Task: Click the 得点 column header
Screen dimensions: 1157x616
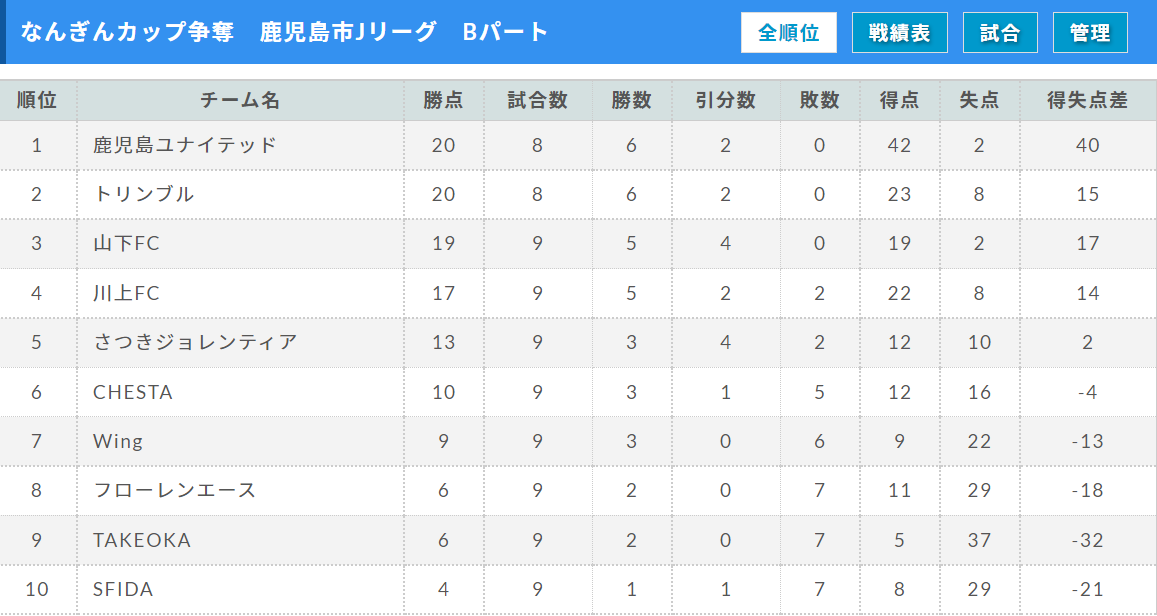Action: (899, 100)
